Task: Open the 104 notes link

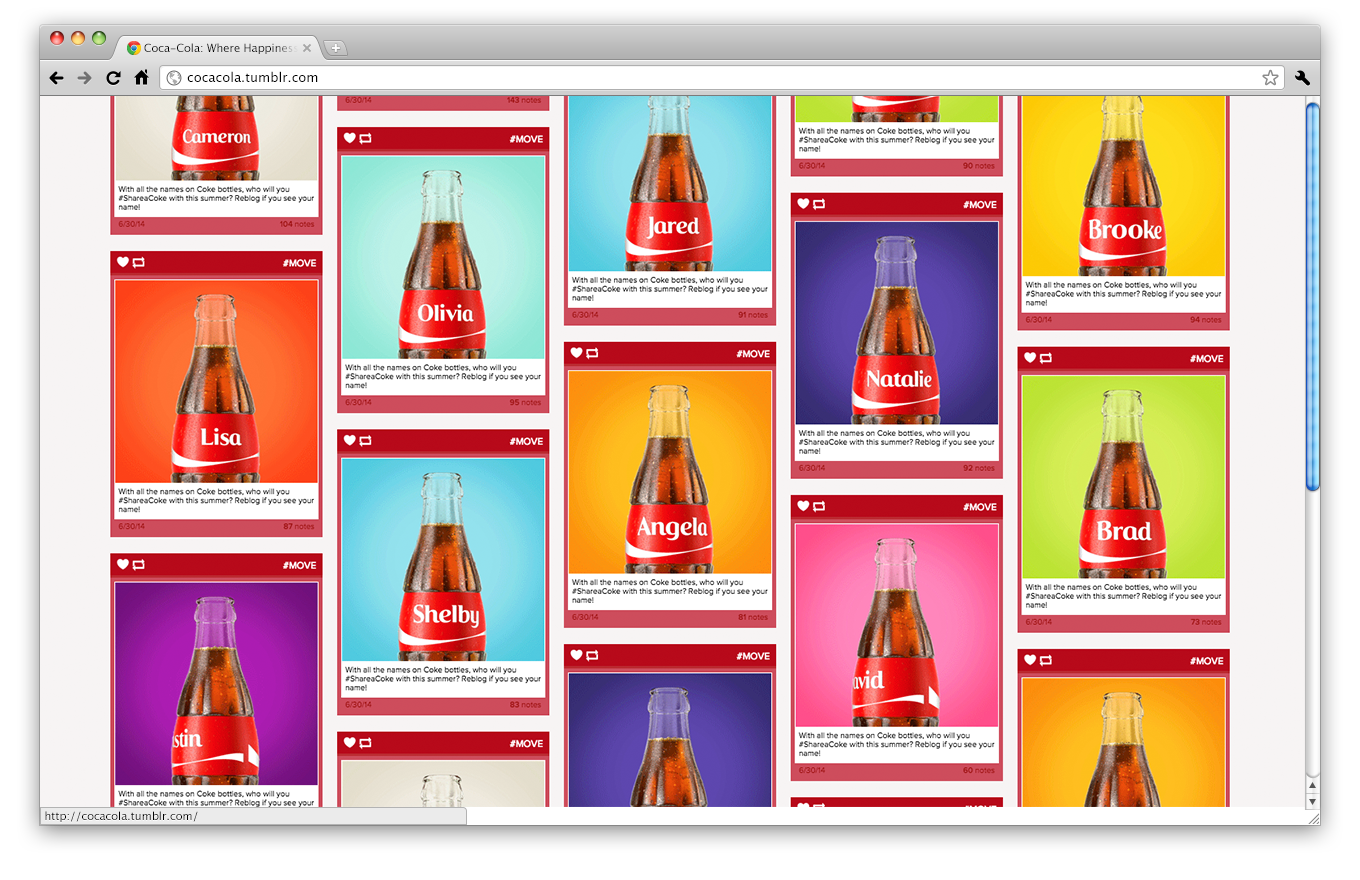Action: click(297, 225)
